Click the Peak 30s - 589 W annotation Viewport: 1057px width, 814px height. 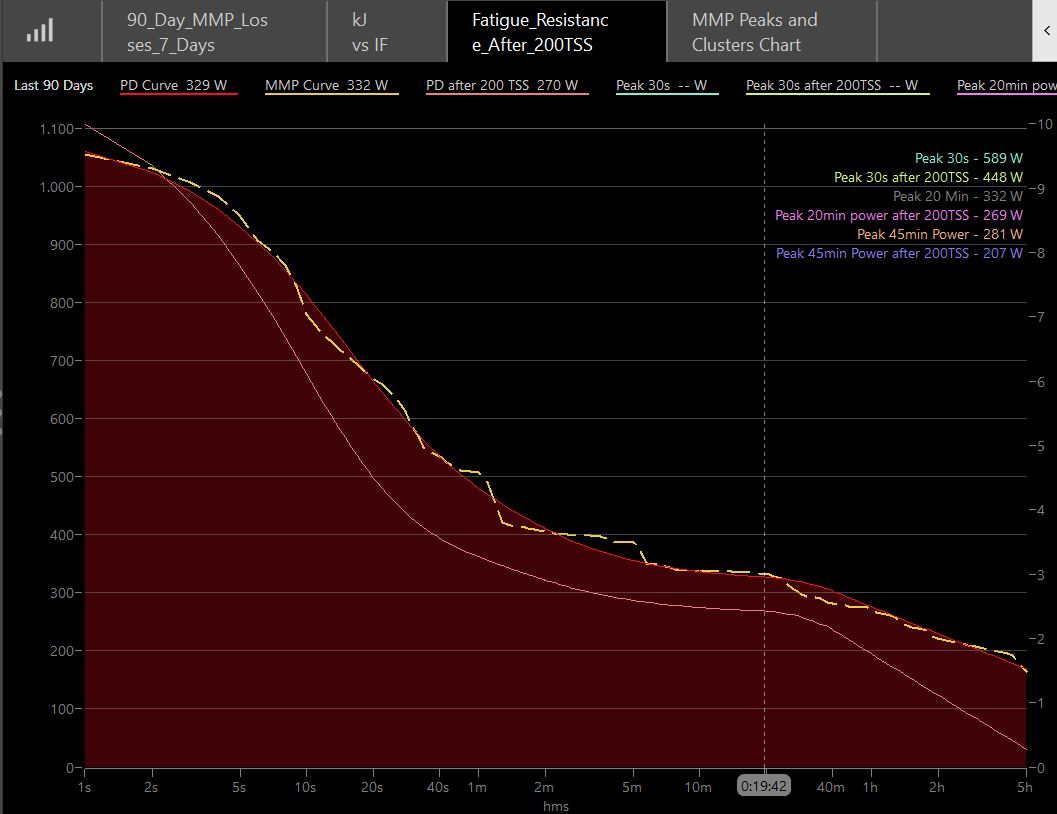coord(968,158)
